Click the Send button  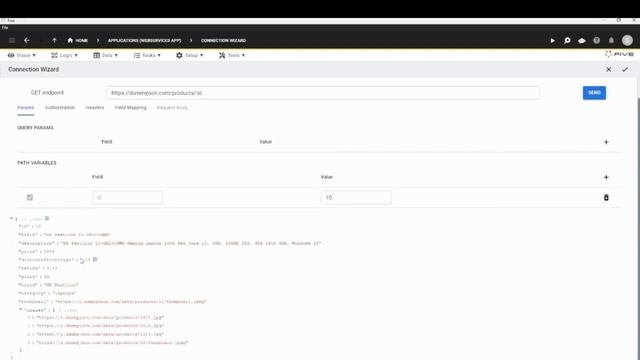coord(594,93)
